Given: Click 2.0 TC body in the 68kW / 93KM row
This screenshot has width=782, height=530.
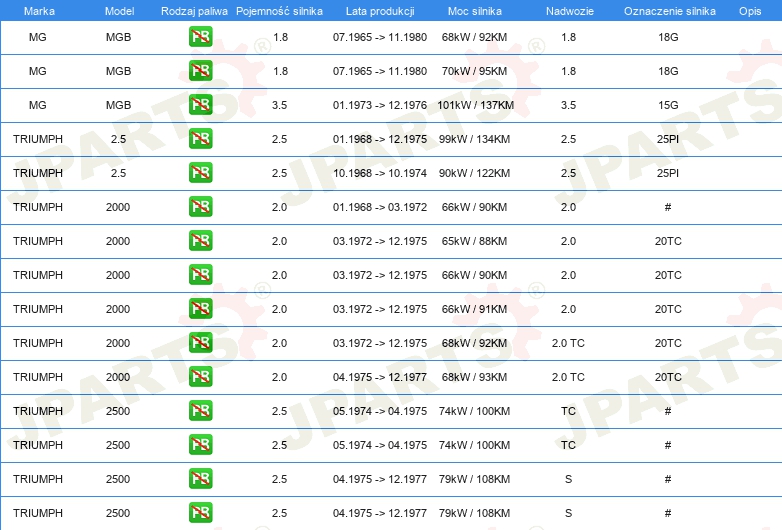Looking at the screenshot, I should [568, 377].
